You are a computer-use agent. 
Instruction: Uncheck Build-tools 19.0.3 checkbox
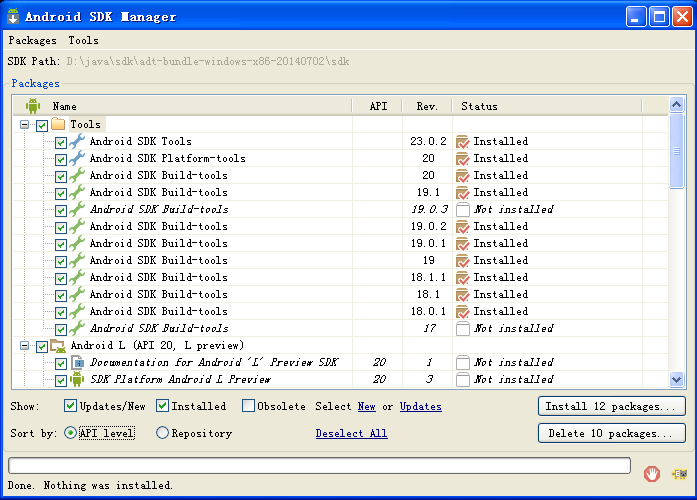click(61, 211)
